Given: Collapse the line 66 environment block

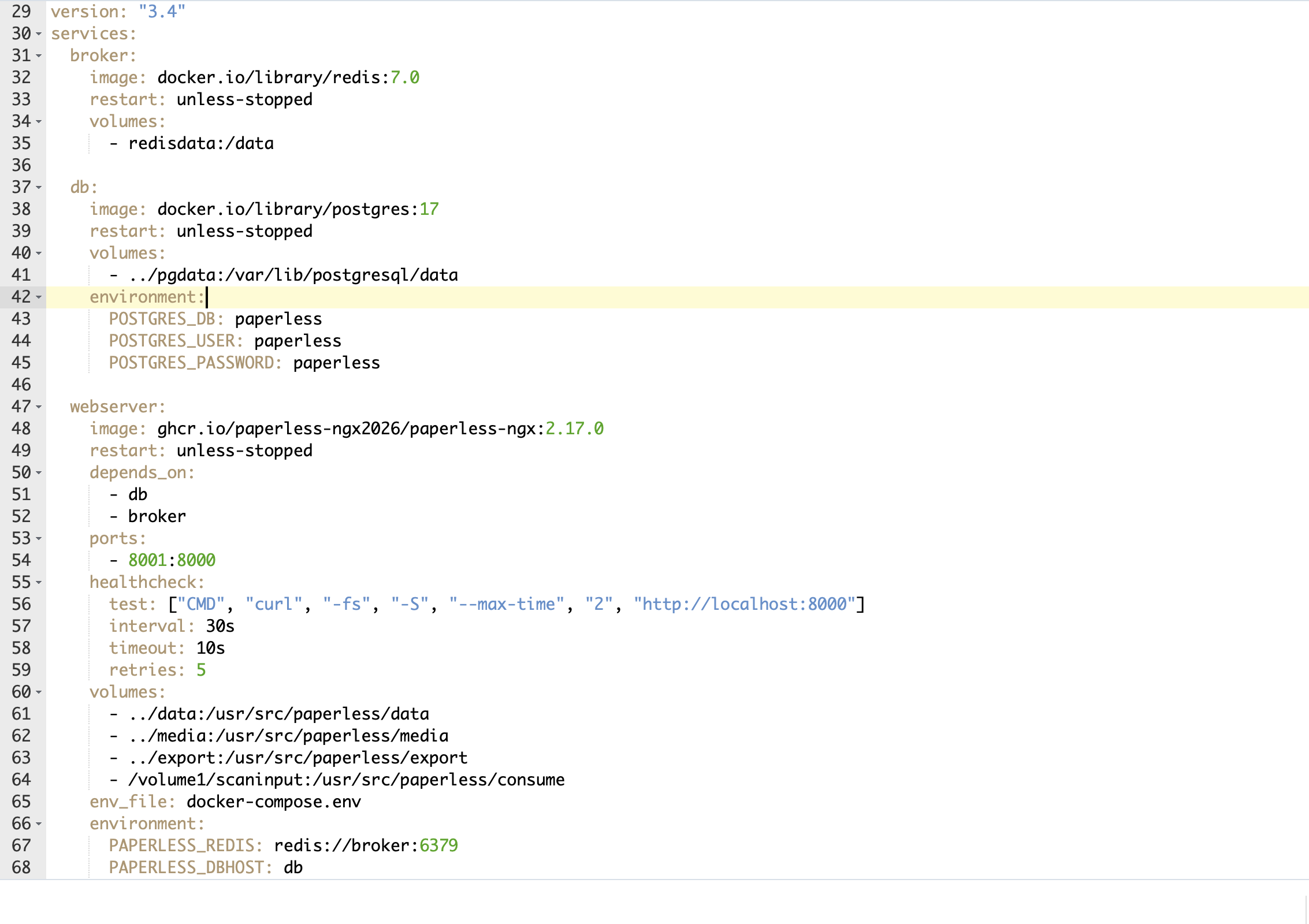Looking at the screenshot, I should click(39, 824).
